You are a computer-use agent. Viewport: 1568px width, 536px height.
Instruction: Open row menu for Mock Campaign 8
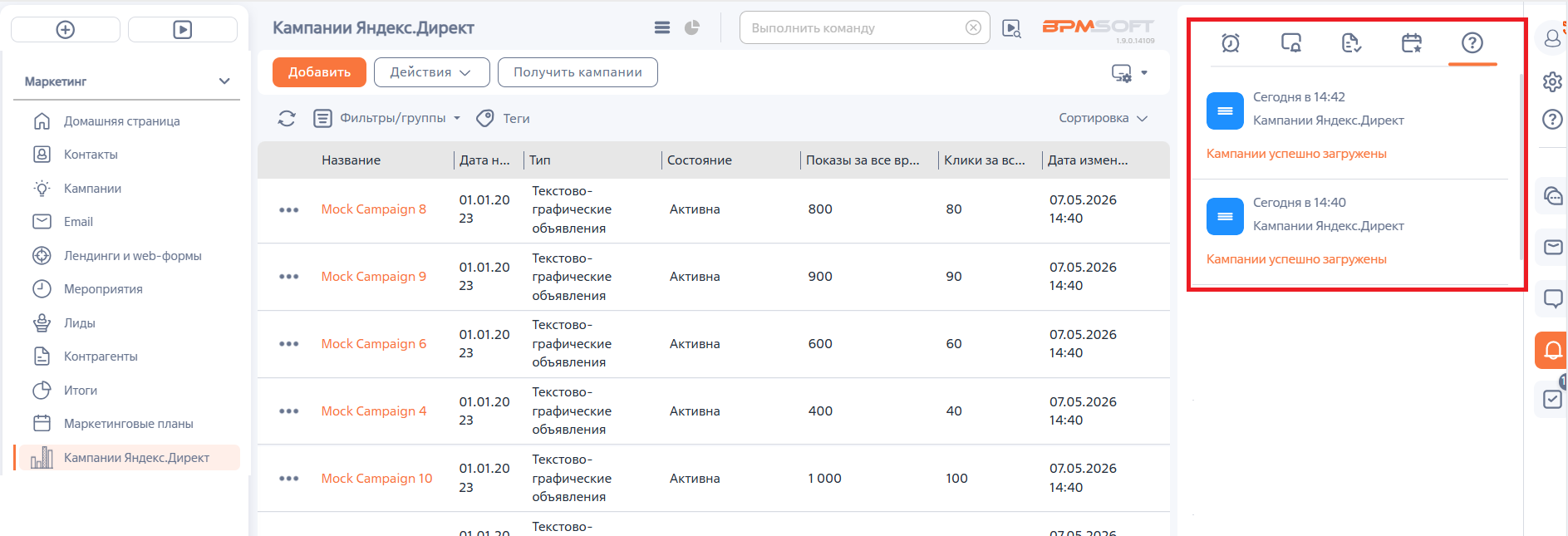(x=289, y=210)
